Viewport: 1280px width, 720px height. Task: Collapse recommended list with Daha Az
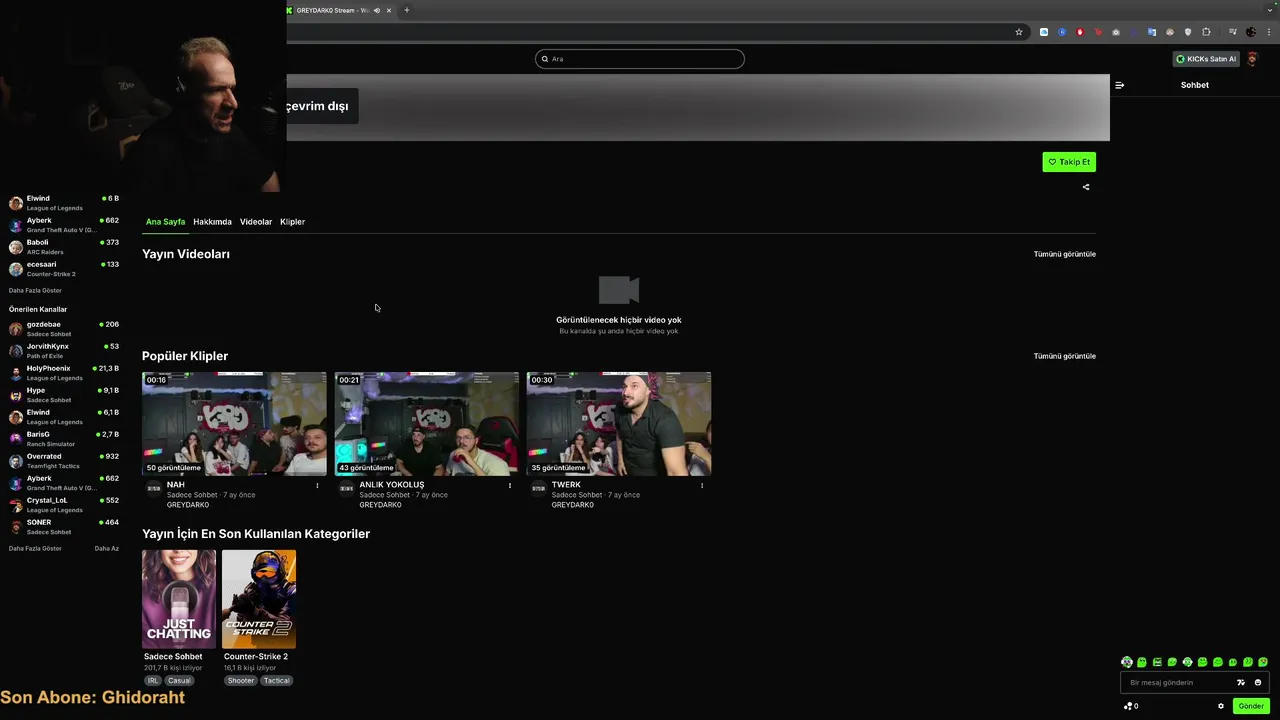(106, 548)
